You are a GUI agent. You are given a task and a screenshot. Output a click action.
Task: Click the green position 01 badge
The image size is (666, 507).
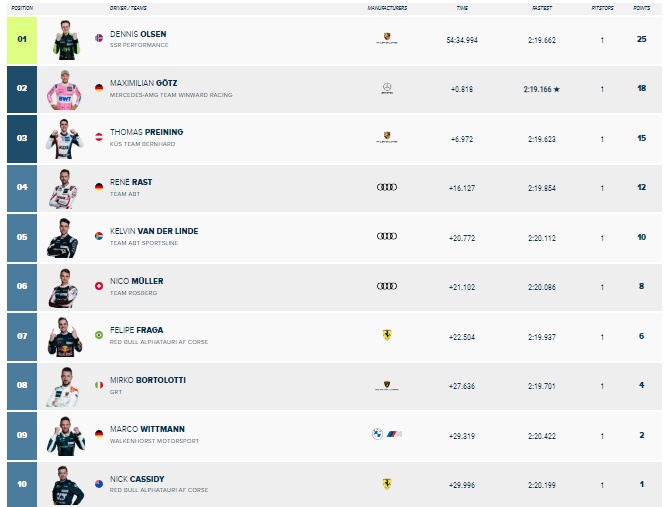[x=22, y=40]
